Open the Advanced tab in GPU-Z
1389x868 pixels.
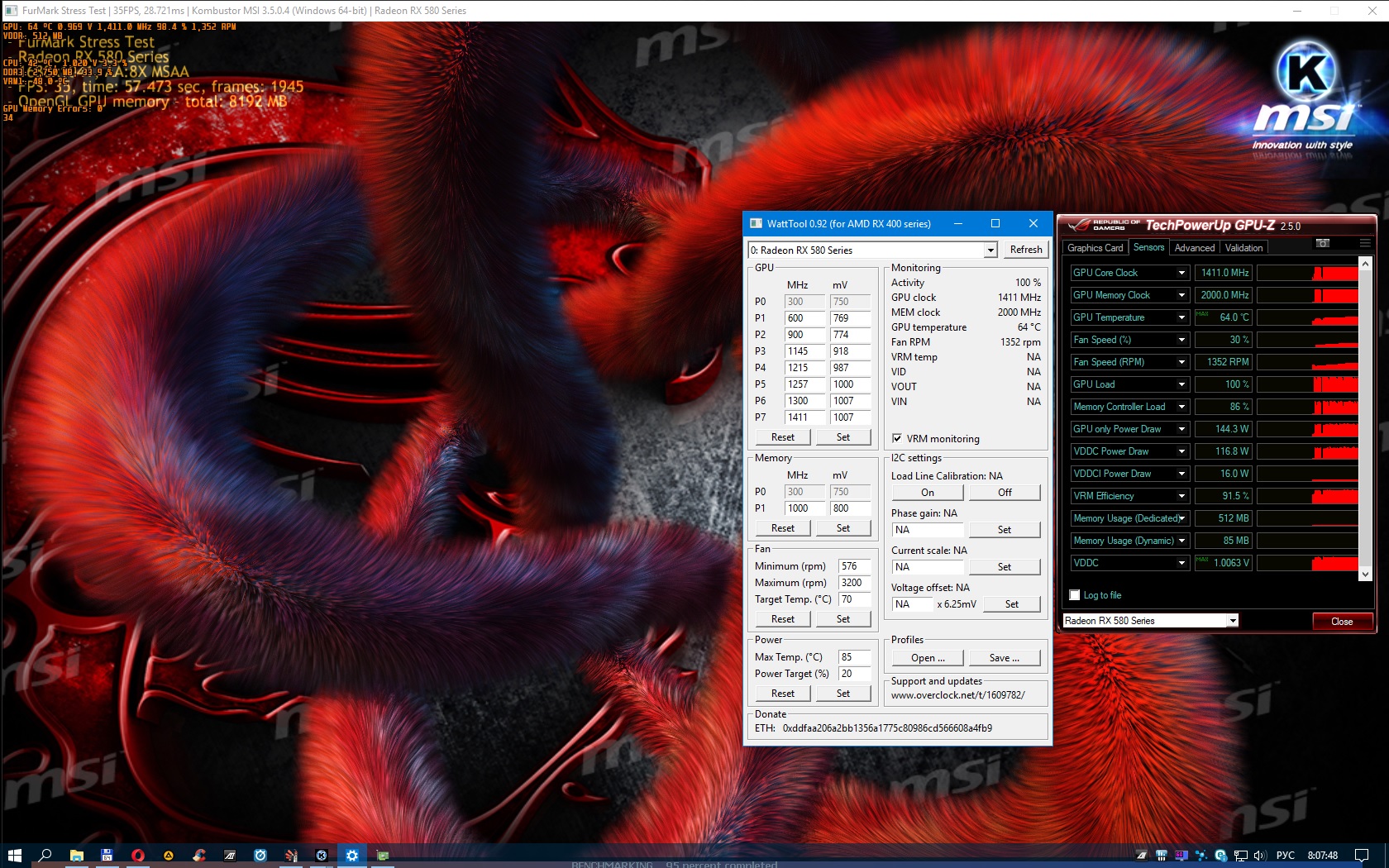[1195, 248]
